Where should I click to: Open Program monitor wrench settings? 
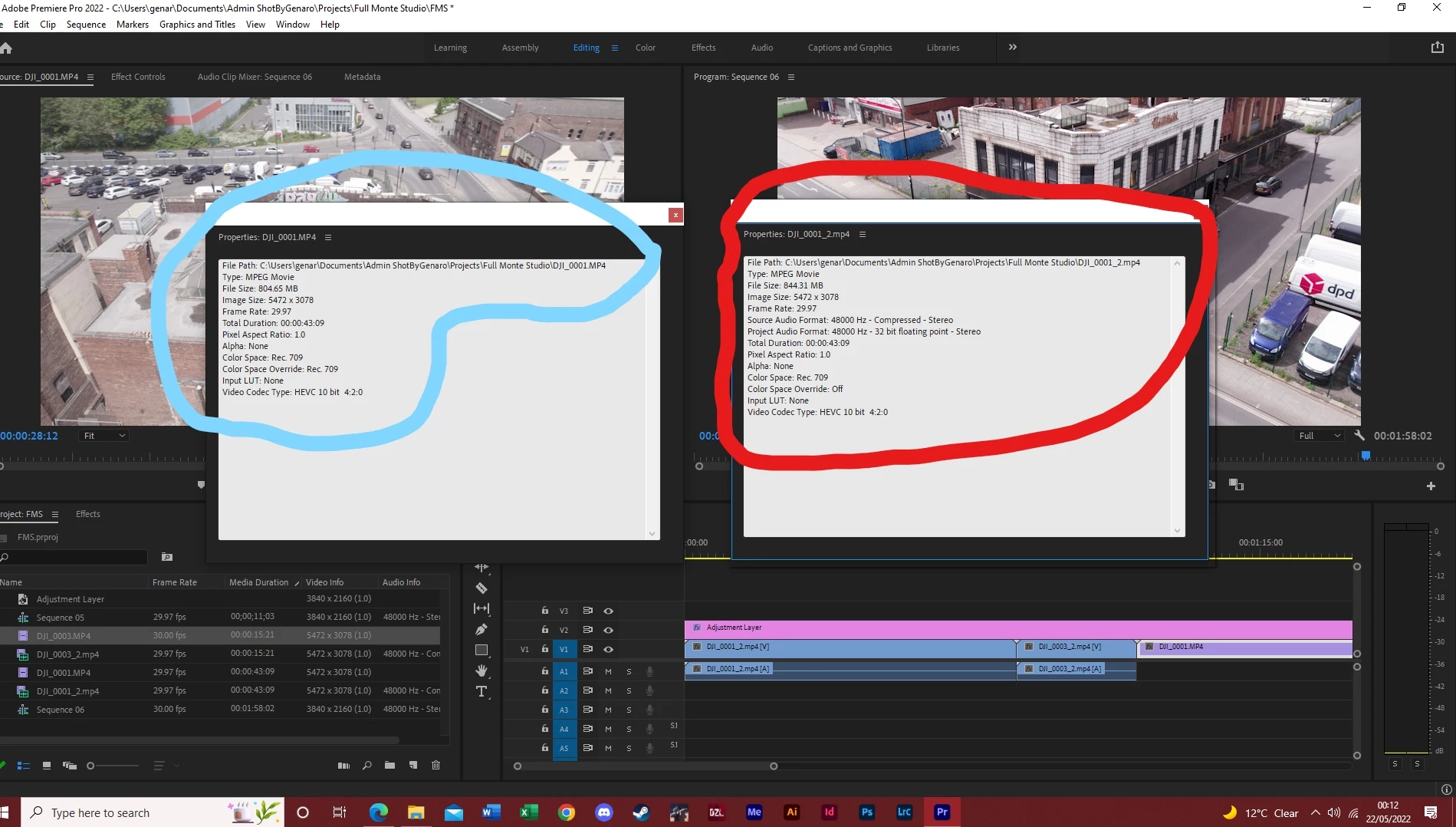1359,435
